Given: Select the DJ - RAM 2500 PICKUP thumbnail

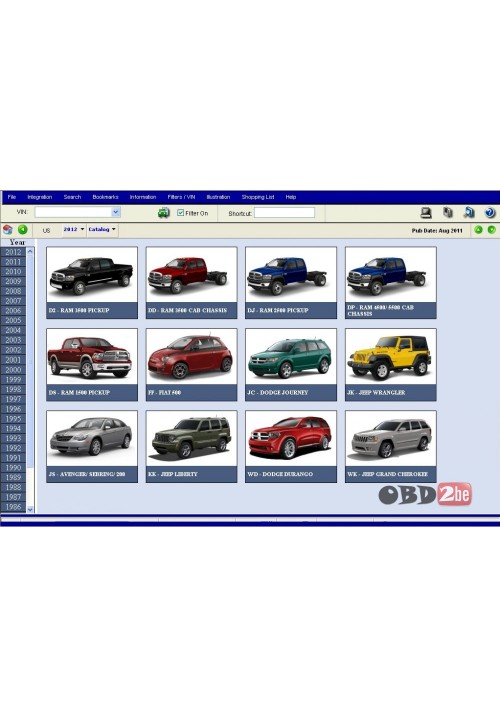Looking at the screenshot, I should (x=291, y=283).
